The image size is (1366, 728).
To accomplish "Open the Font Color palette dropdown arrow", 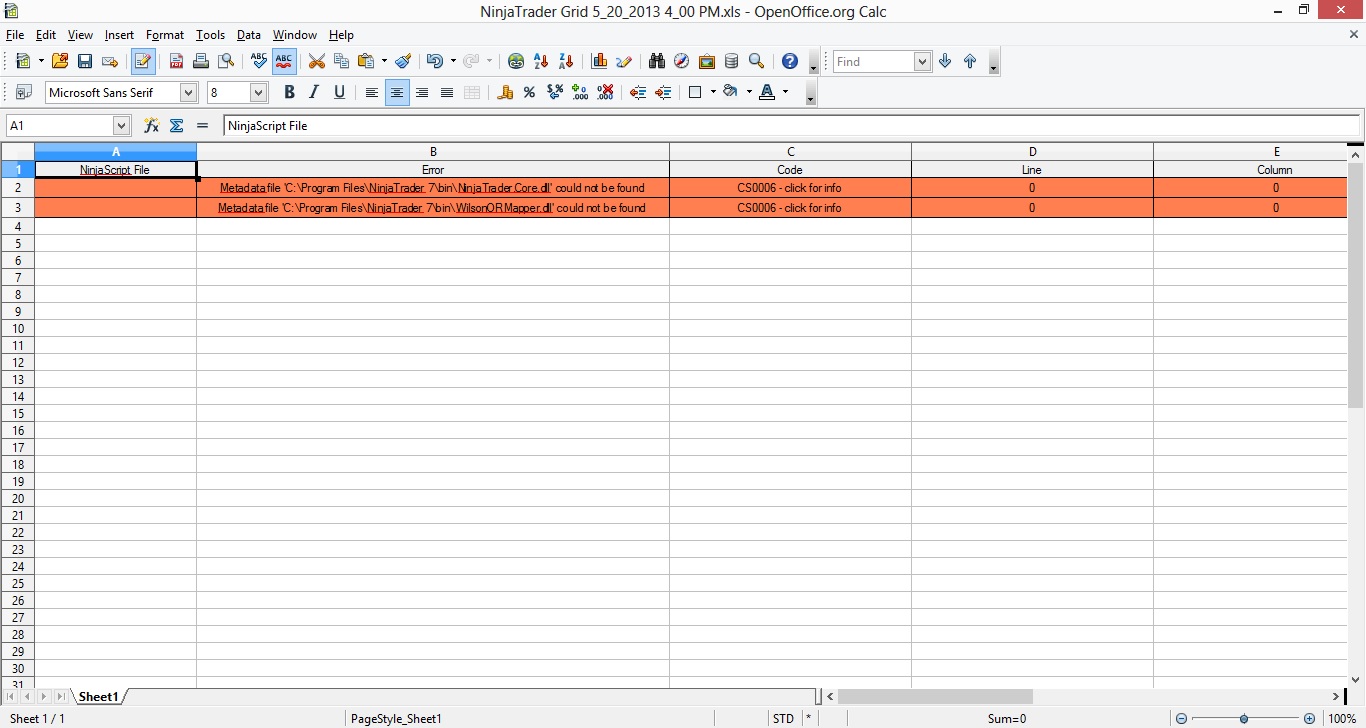I will pyautogui.click(x=785, y=92).
